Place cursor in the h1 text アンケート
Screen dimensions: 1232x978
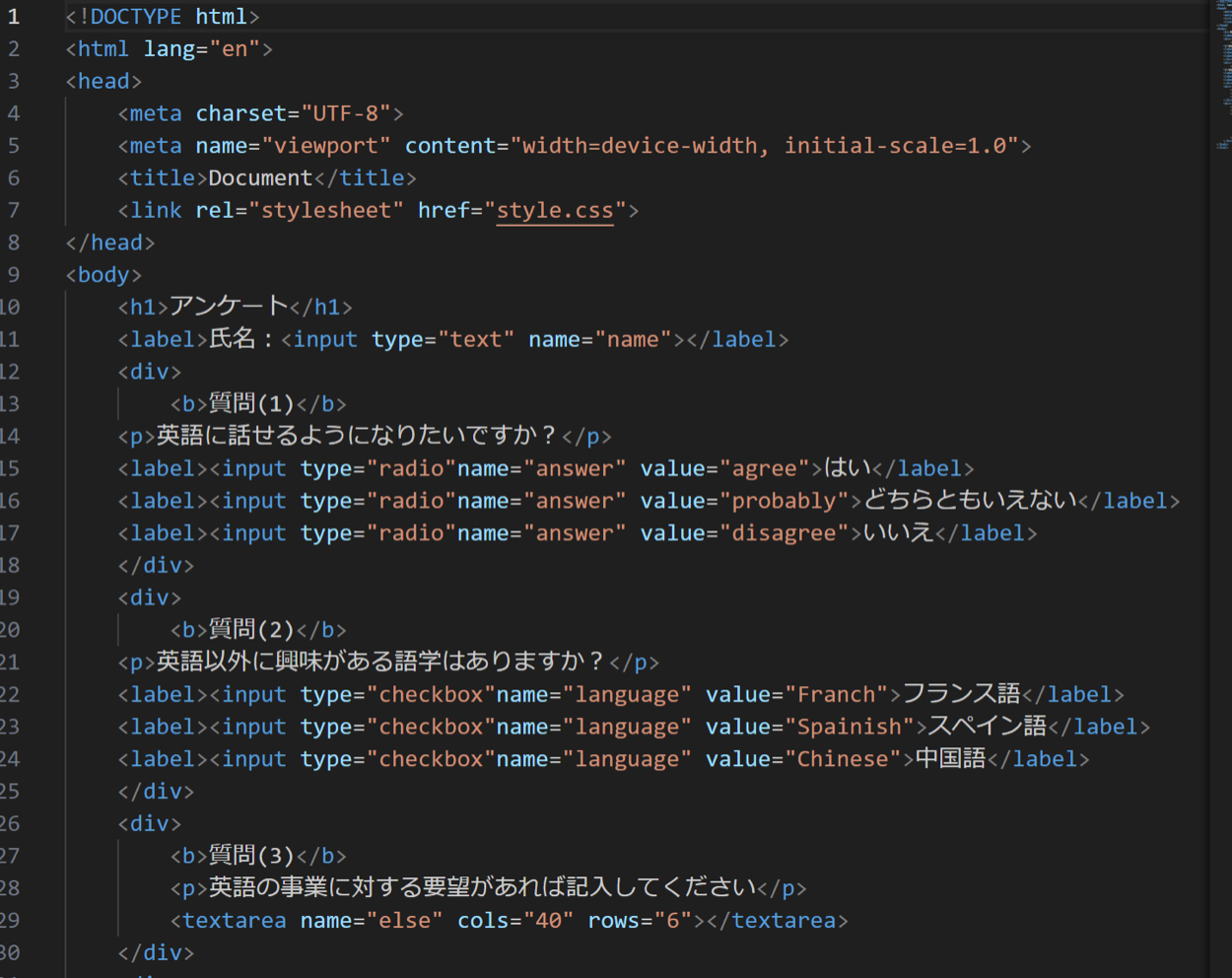click(229, 307)
